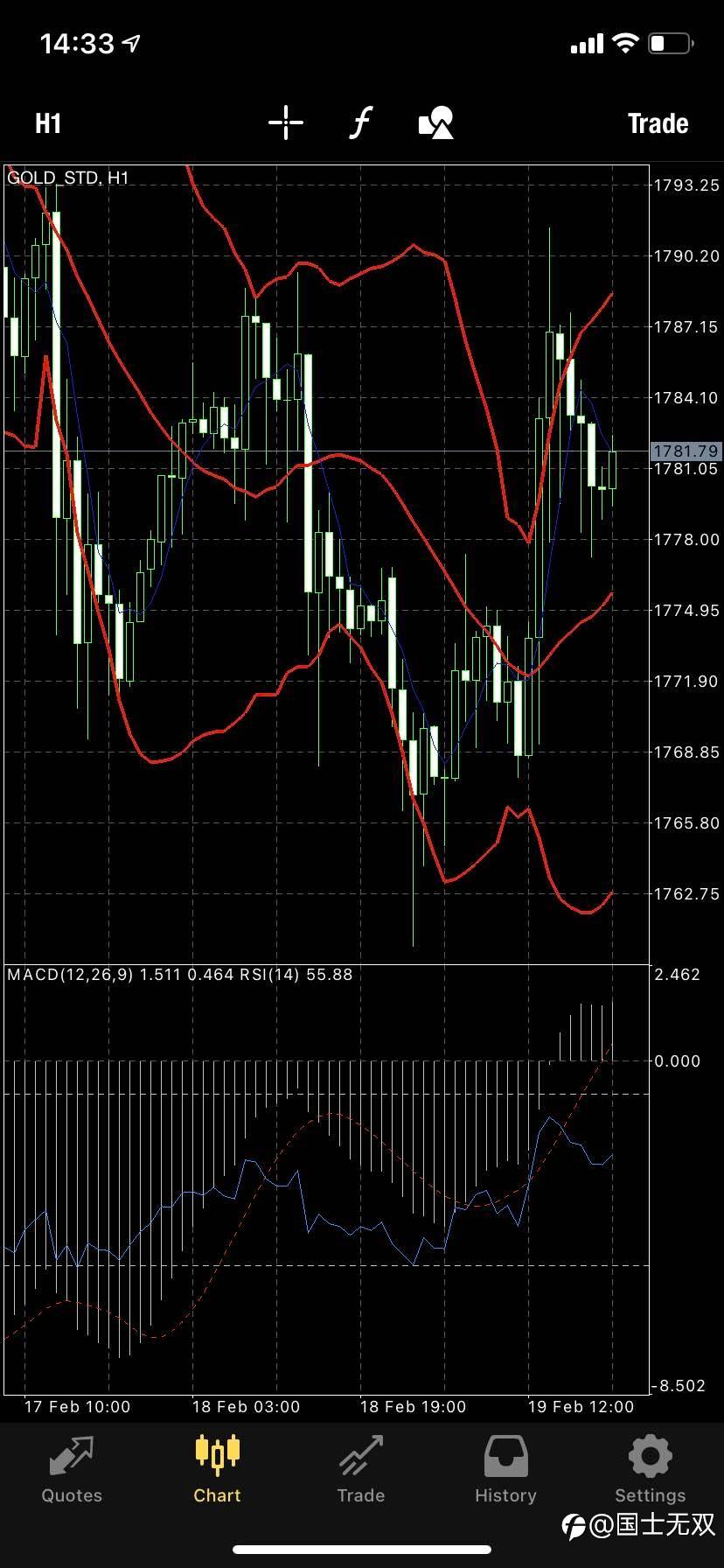
Task: Click the 1790.20 price axis label
Action: [x=686, y=255]
